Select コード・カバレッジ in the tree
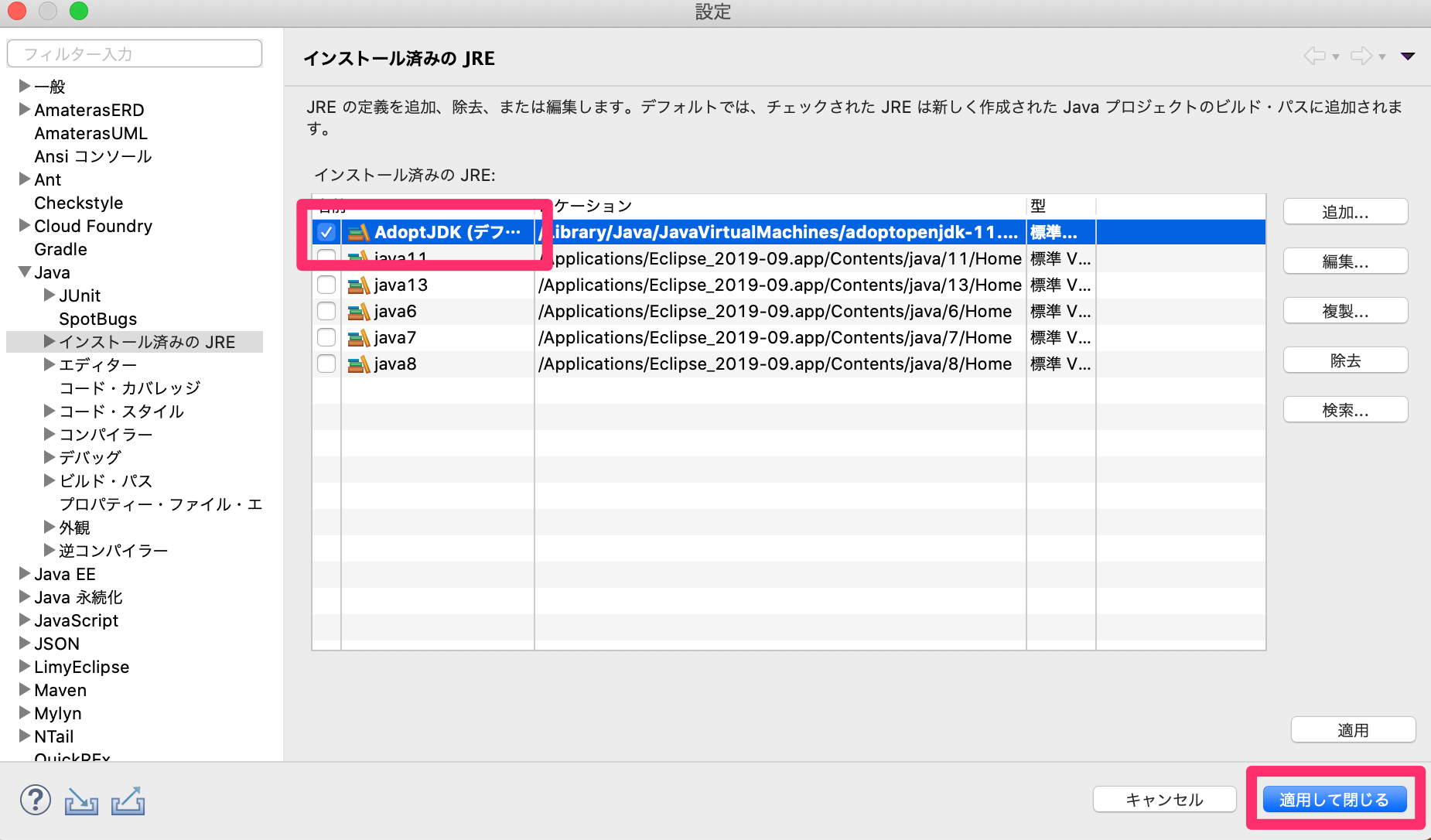 click(x=130, y=388)
